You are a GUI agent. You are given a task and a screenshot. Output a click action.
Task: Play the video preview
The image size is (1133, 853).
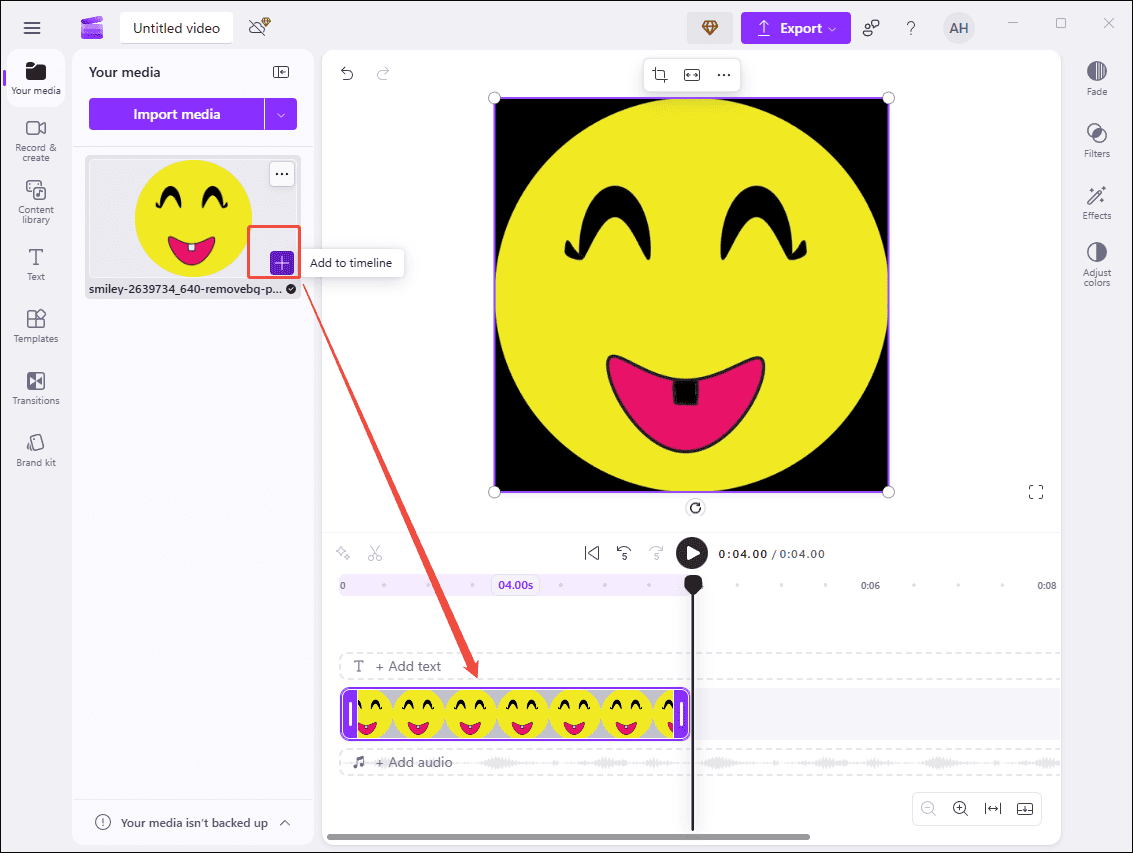691,552
